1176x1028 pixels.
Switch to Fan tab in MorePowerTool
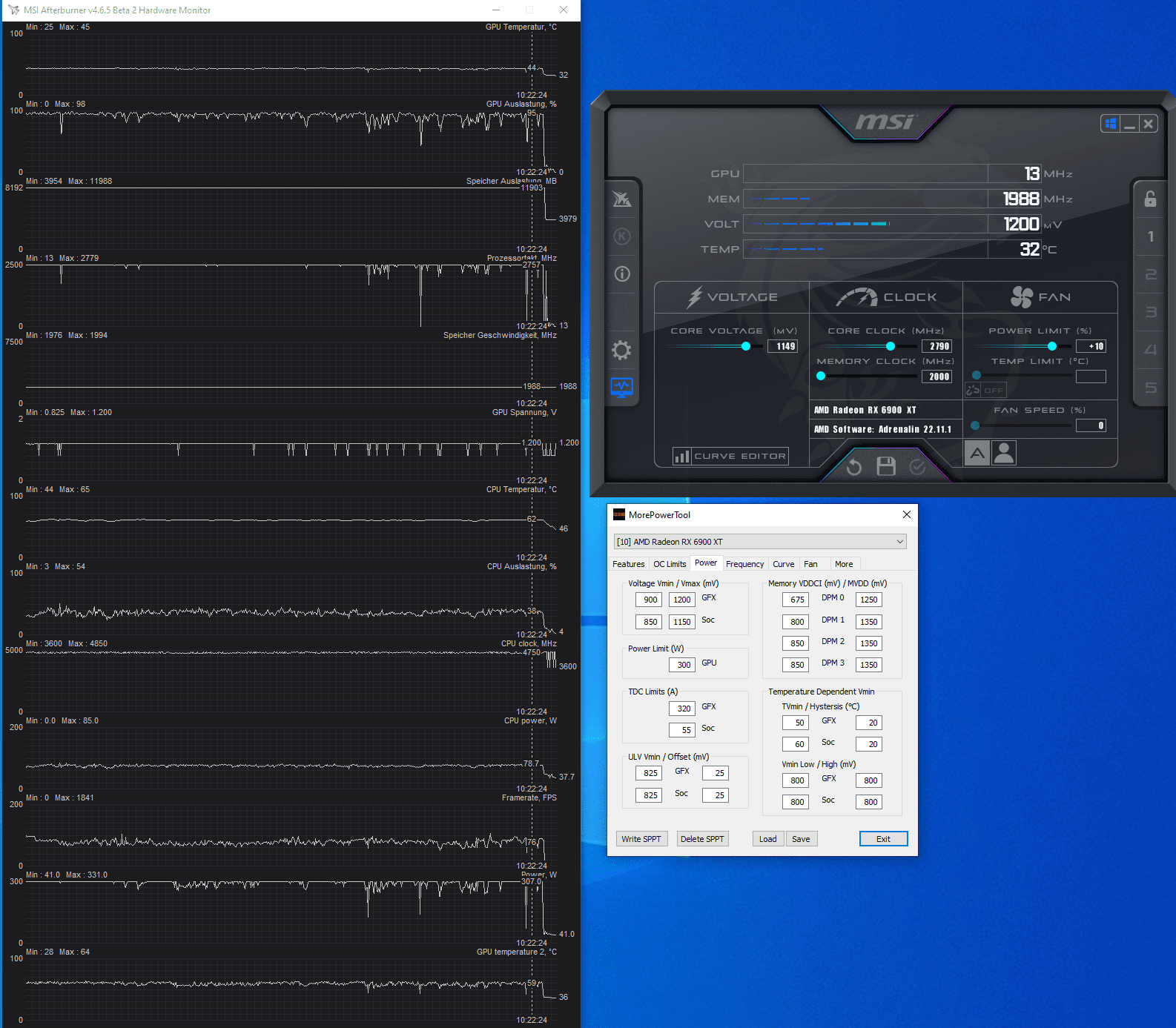810,564
